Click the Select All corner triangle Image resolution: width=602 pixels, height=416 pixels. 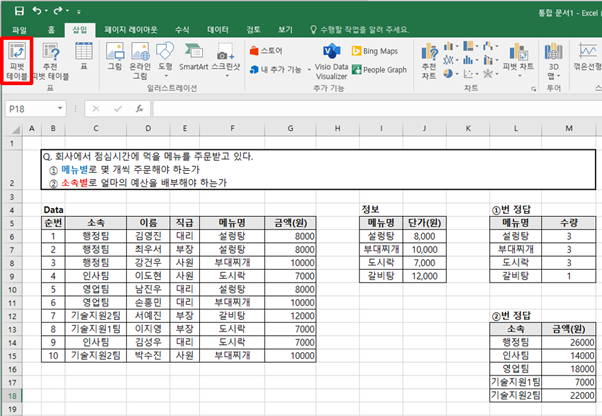[x=15, y=129]
